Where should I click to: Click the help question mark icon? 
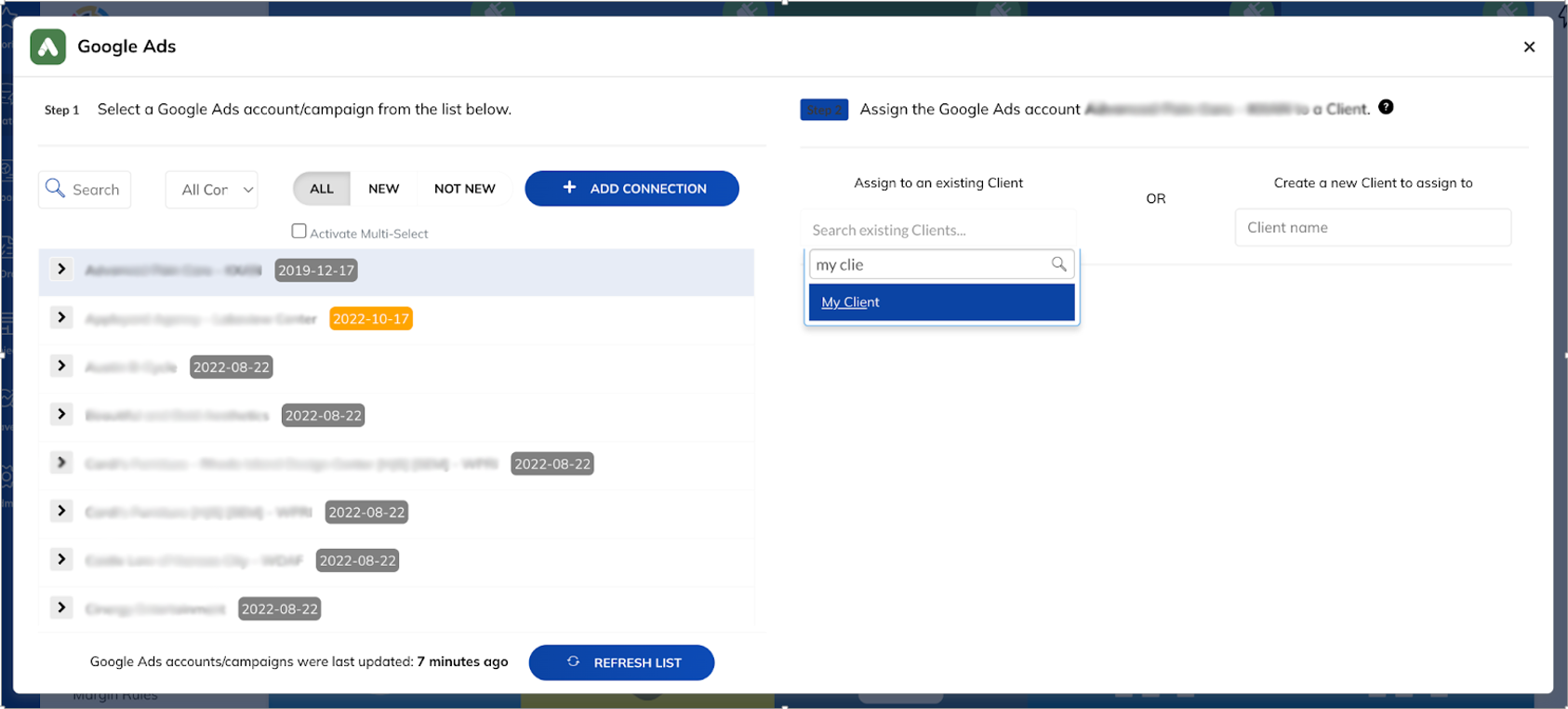coord(1386,107)
